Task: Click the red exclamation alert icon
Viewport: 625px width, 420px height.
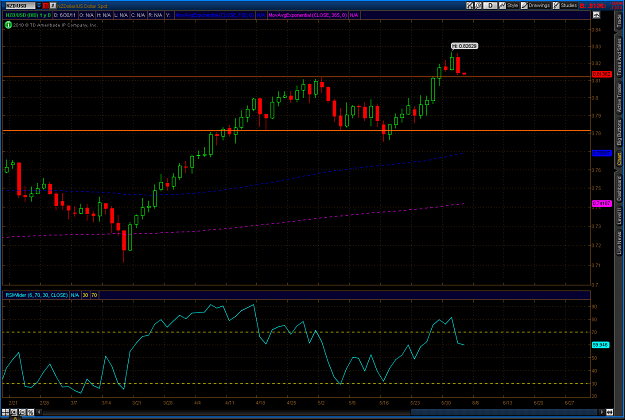Action: point(46,6)
